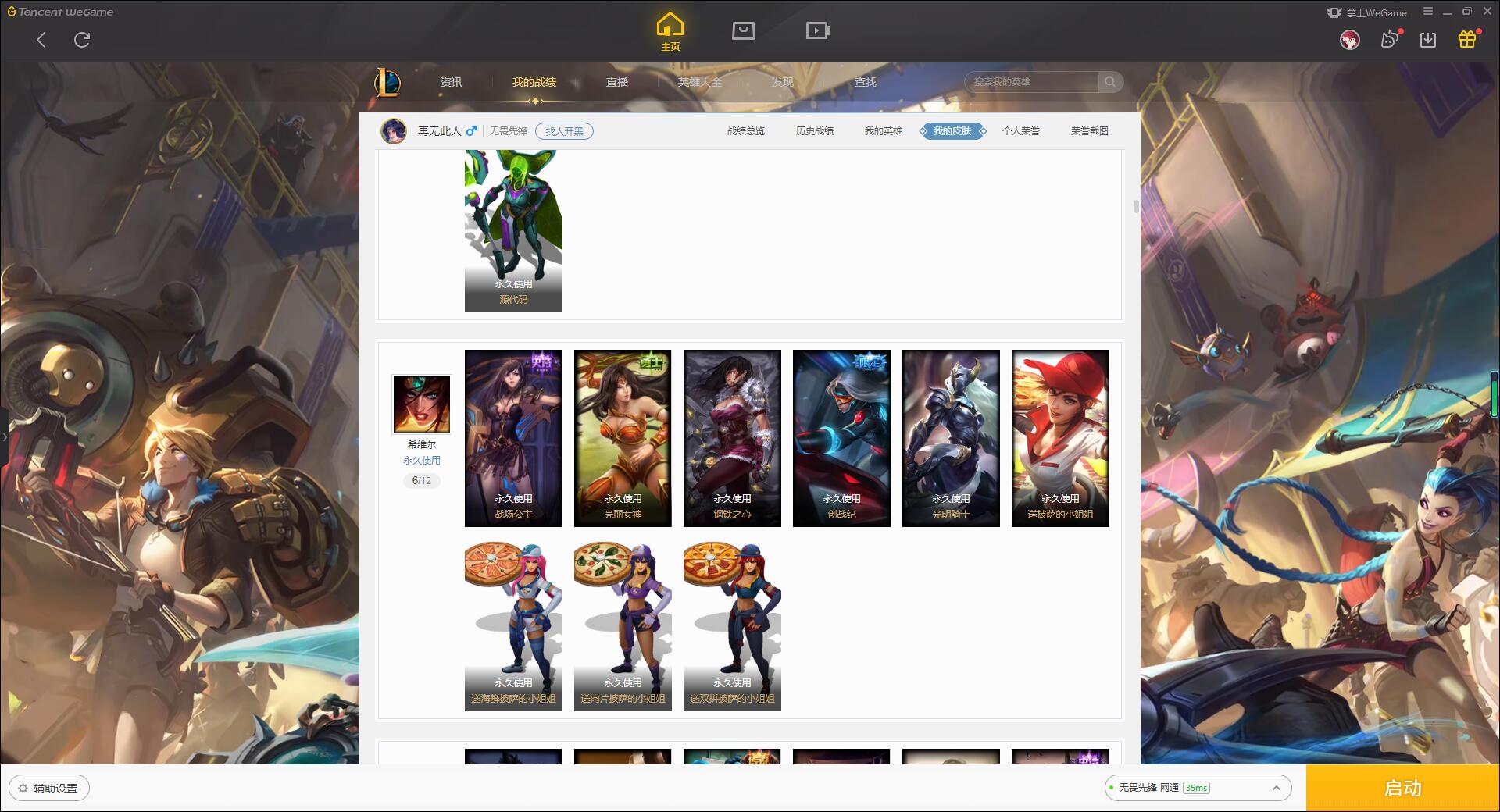
Task: Click the League of Legends logo
Action: coord(387,81)
